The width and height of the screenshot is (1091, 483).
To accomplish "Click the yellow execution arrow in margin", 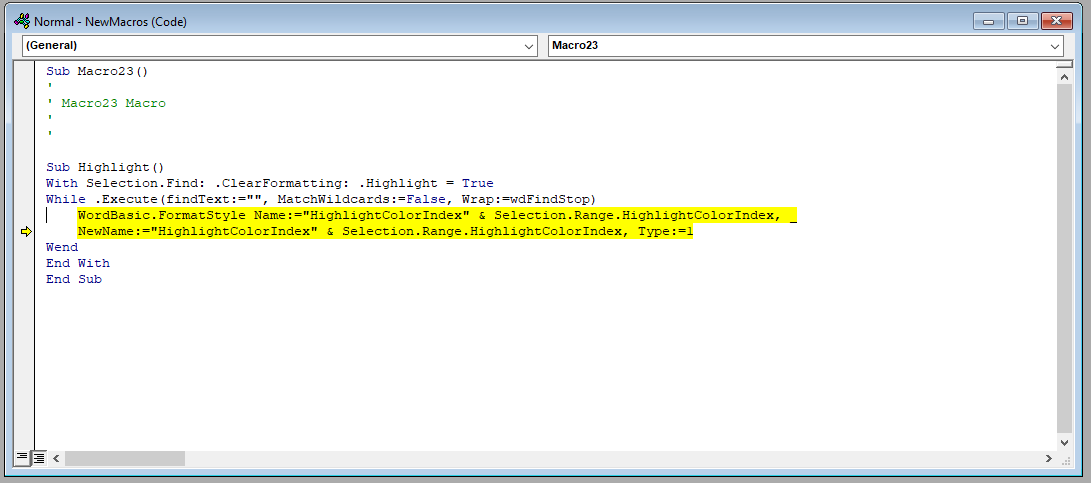I will (x=26, y=232).
